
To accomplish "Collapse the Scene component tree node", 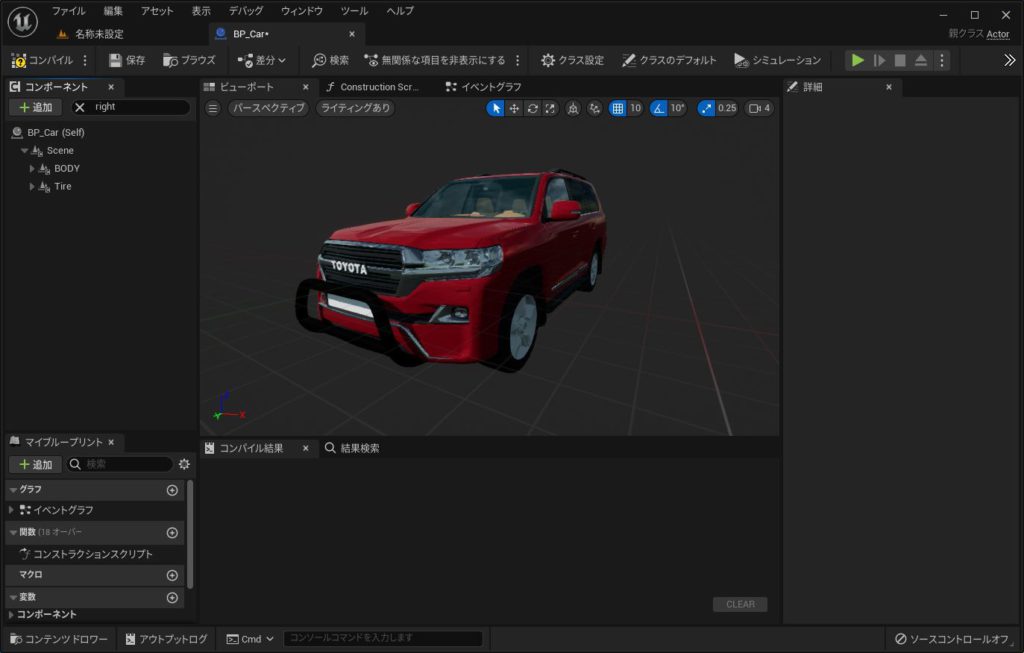I will (24, 151).
